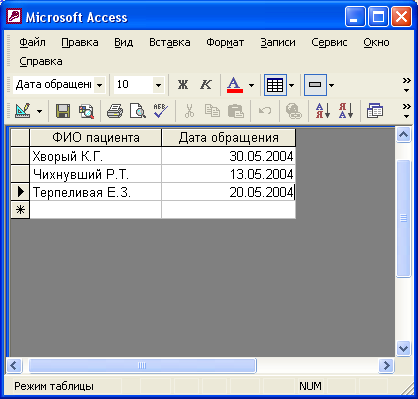Viewport: 418px width, 399px height.
Task: Click the Access key icon in the title bar
Action: (x=14, y=16)
